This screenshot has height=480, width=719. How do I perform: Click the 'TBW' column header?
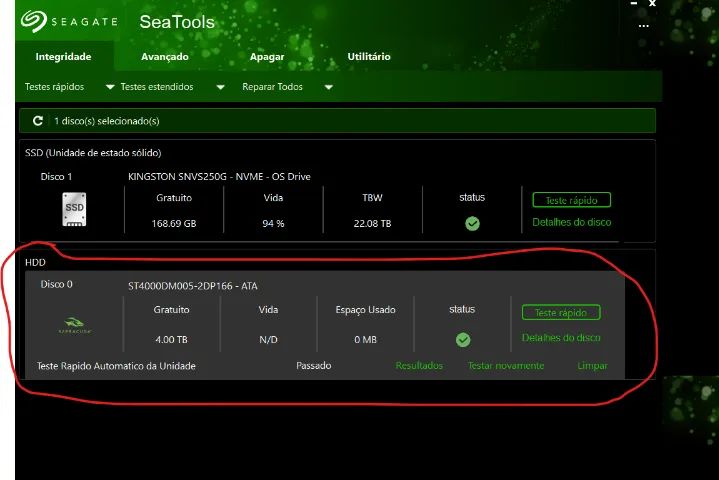click(x=372, y=198)
